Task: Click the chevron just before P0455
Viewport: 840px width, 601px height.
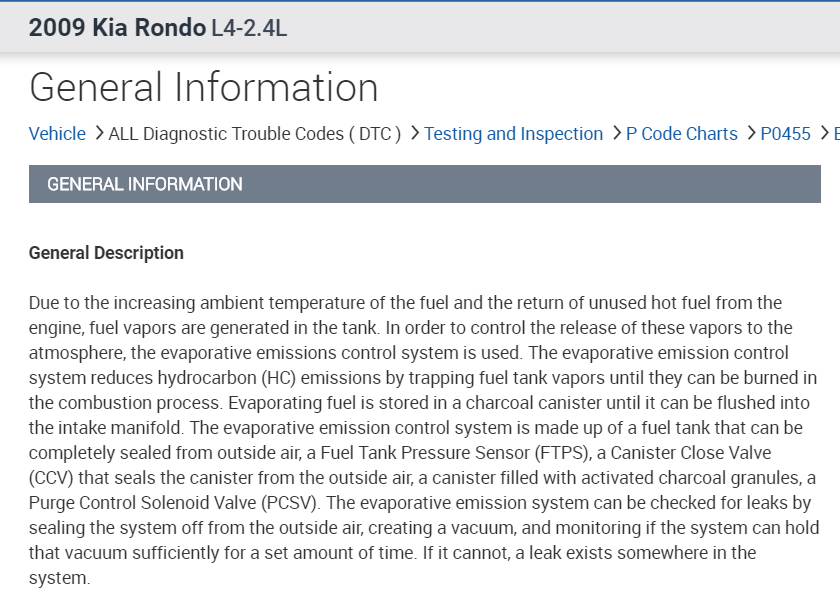Action: point(750,134)
